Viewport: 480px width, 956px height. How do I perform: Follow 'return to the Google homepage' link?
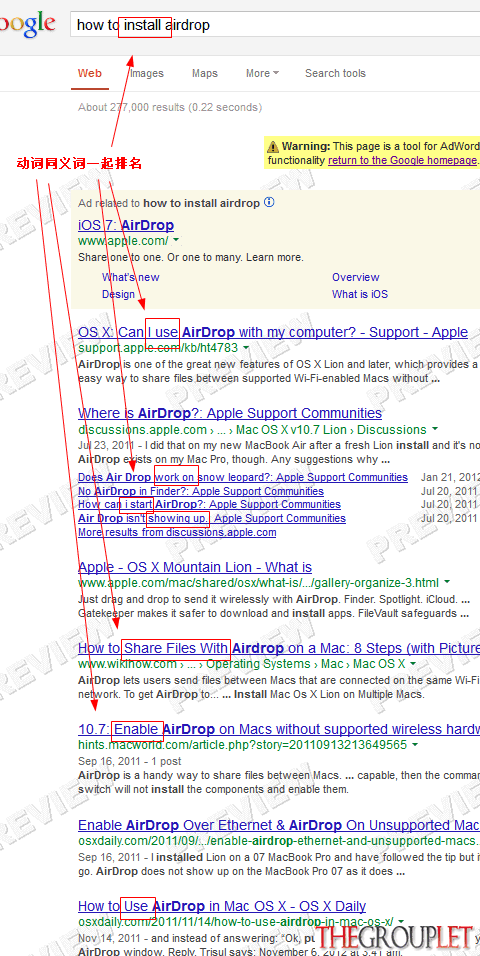coord(403,160)
